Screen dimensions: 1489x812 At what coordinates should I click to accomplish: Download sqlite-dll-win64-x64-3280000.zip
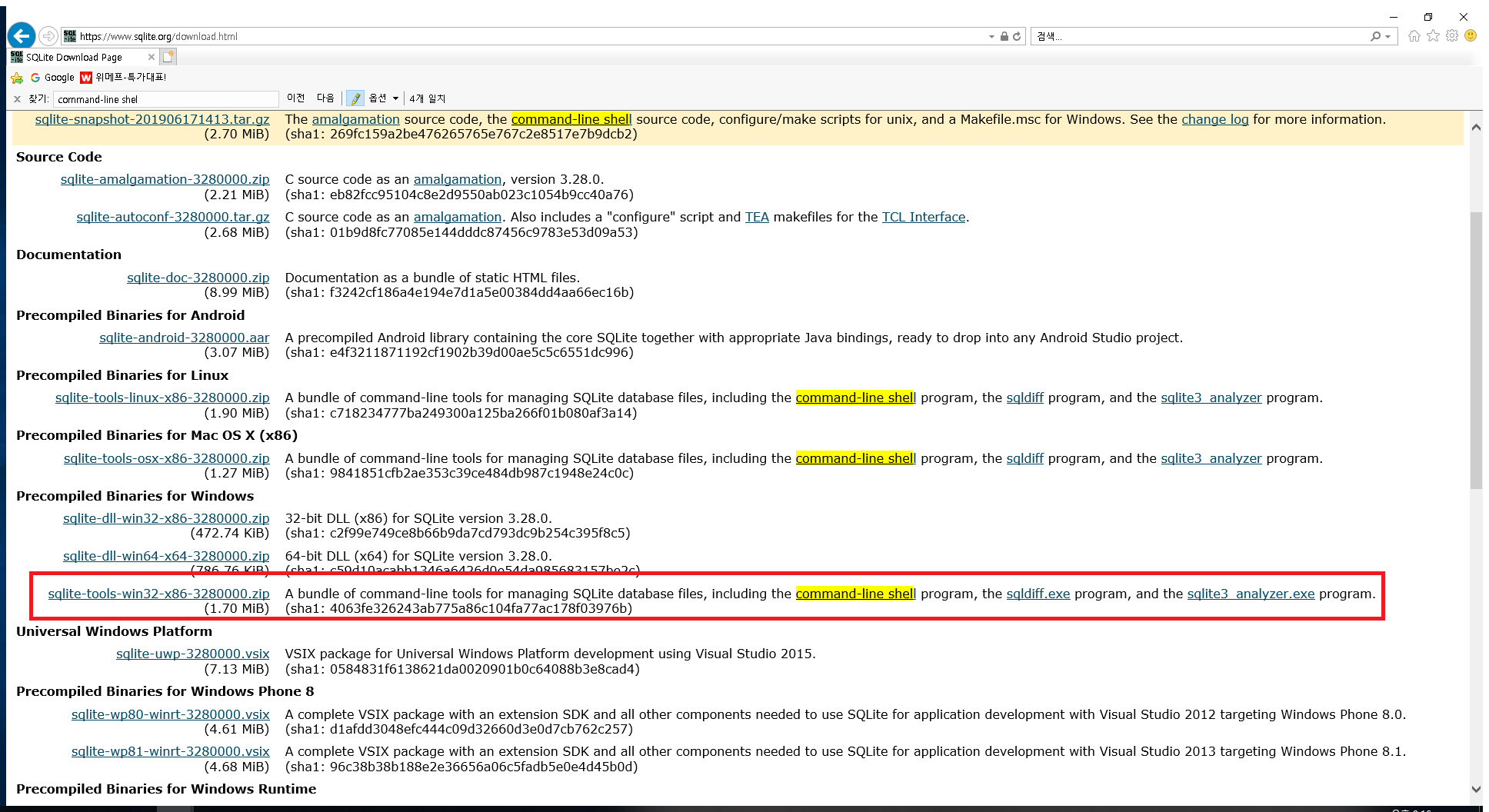pyautogui.click(x=166, y=556)
